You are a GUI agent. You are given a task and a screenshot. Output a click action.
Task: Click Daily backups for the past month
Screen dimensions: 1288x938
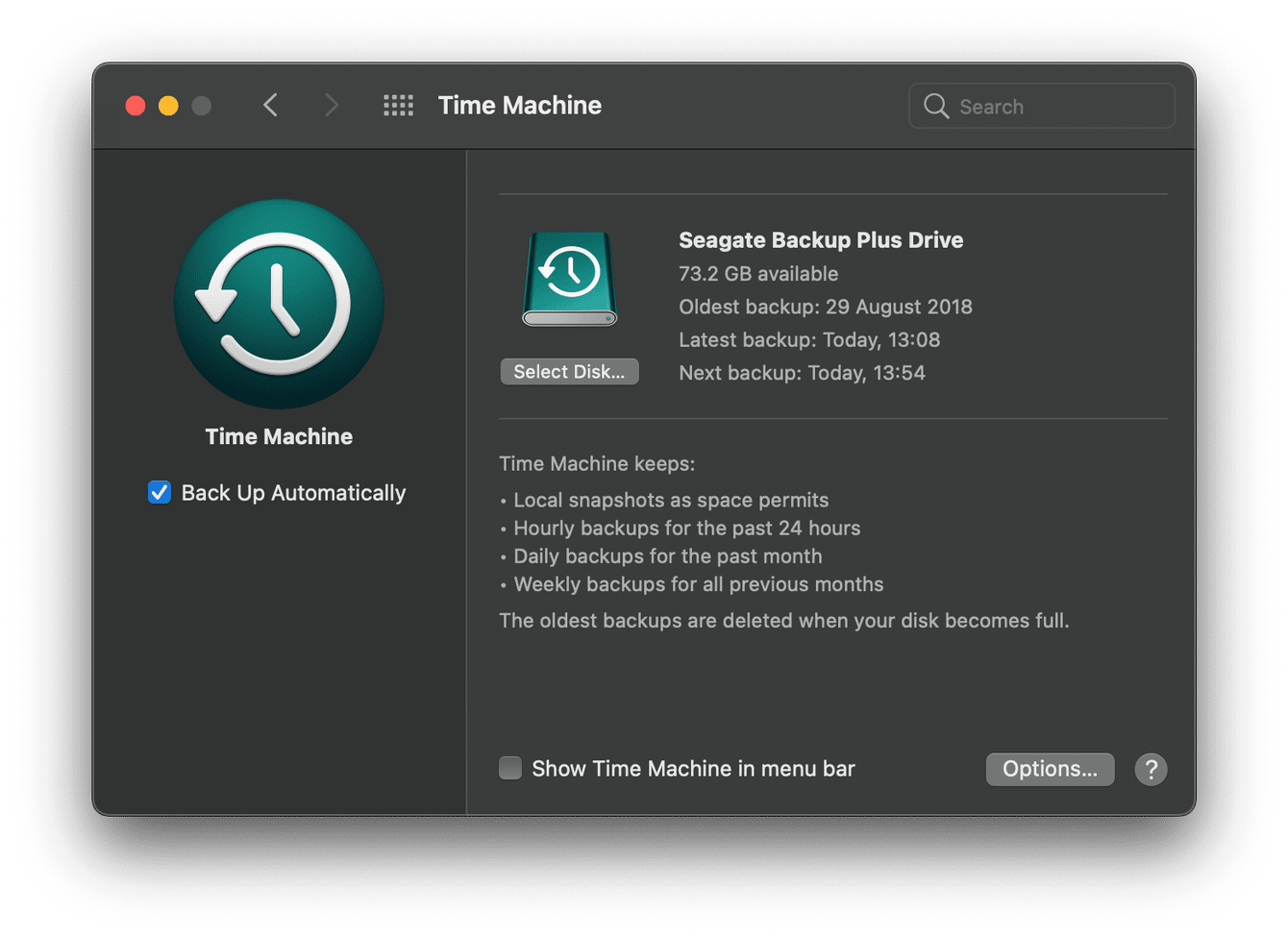(x=668, y=555)
